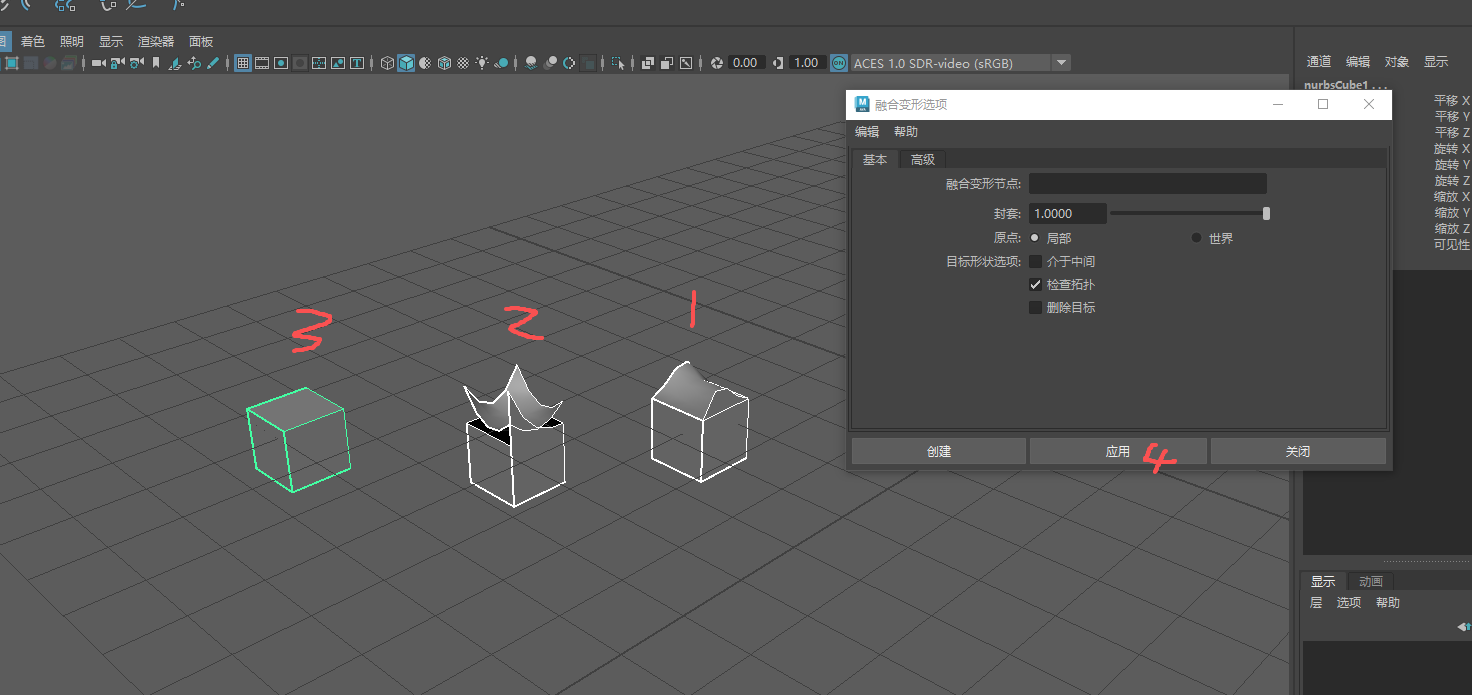This screenshot has height=695, width=1472.
Task: Select the 局部 origin radio button
Action: (1035, 238)
